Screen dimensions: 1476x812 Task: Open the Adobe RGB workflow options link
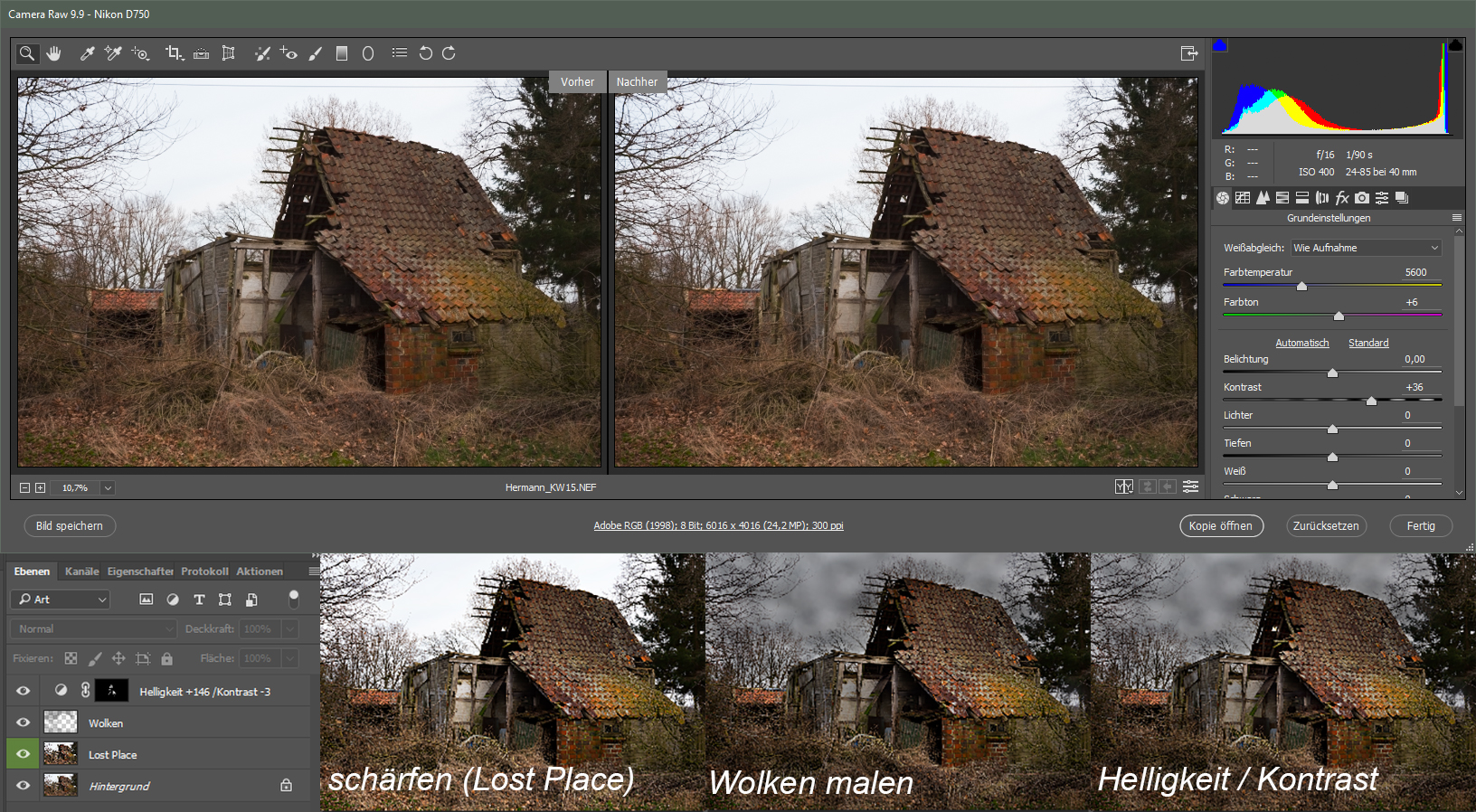tap(718, 525)
